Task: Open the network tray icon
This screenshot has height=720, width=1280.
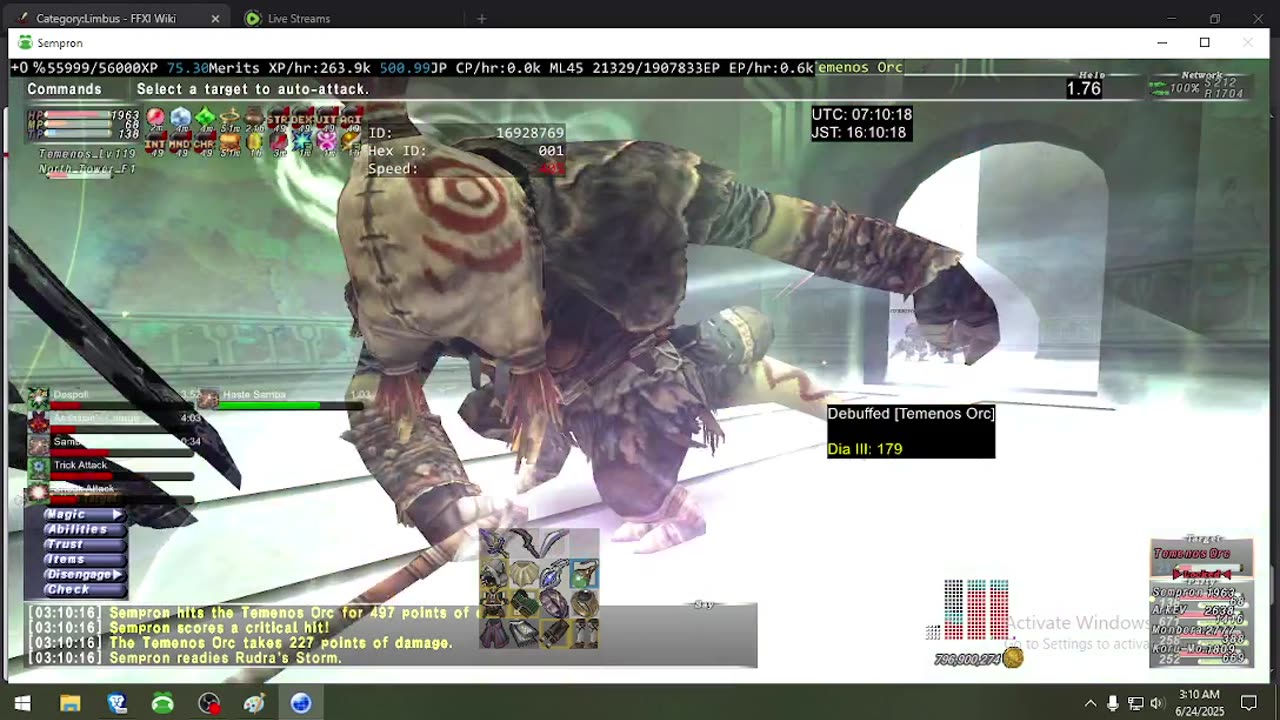Action: (x=1135, y=703)
